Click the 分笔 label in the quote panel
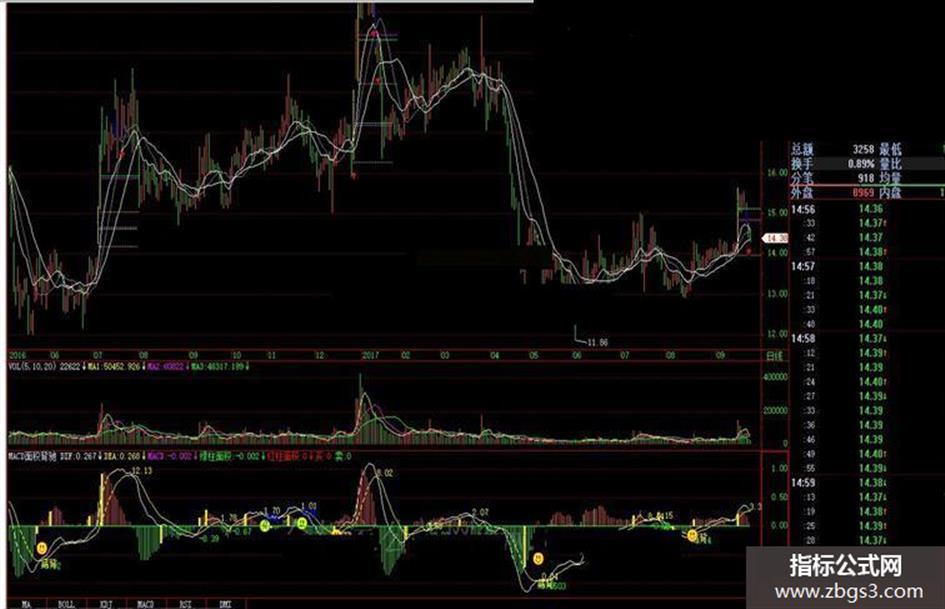Image resolution: width=945 pixels, height=609 pixels. (802, 178)
